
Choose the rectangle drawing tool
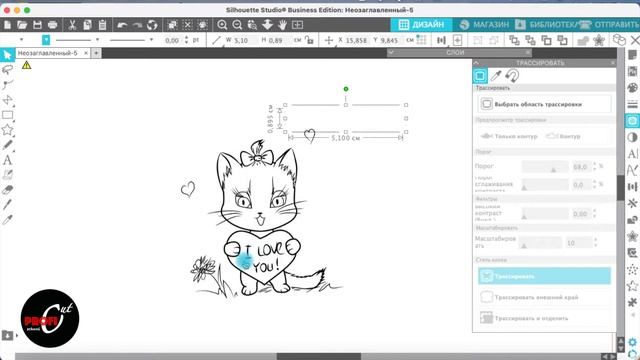click(7, 115)
